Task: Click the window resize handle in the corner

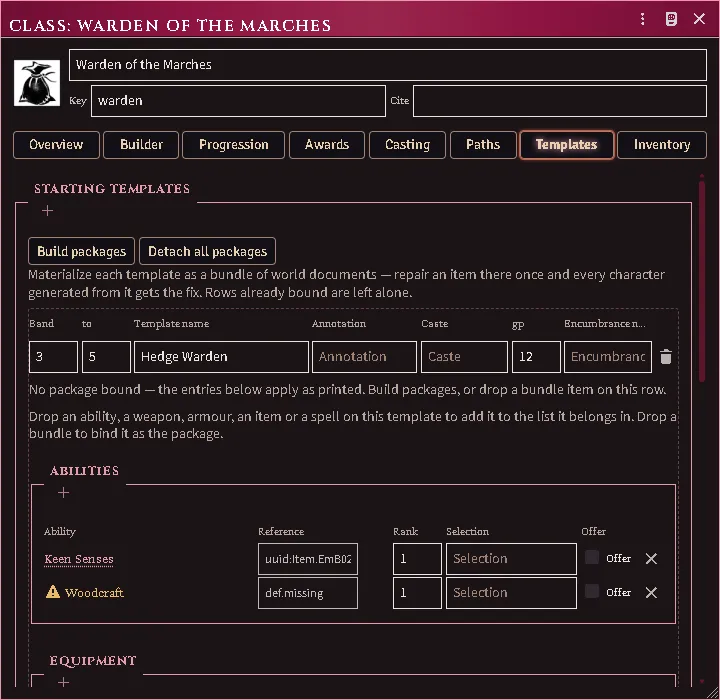Action: pyautogui.click(x=712, y=693)
